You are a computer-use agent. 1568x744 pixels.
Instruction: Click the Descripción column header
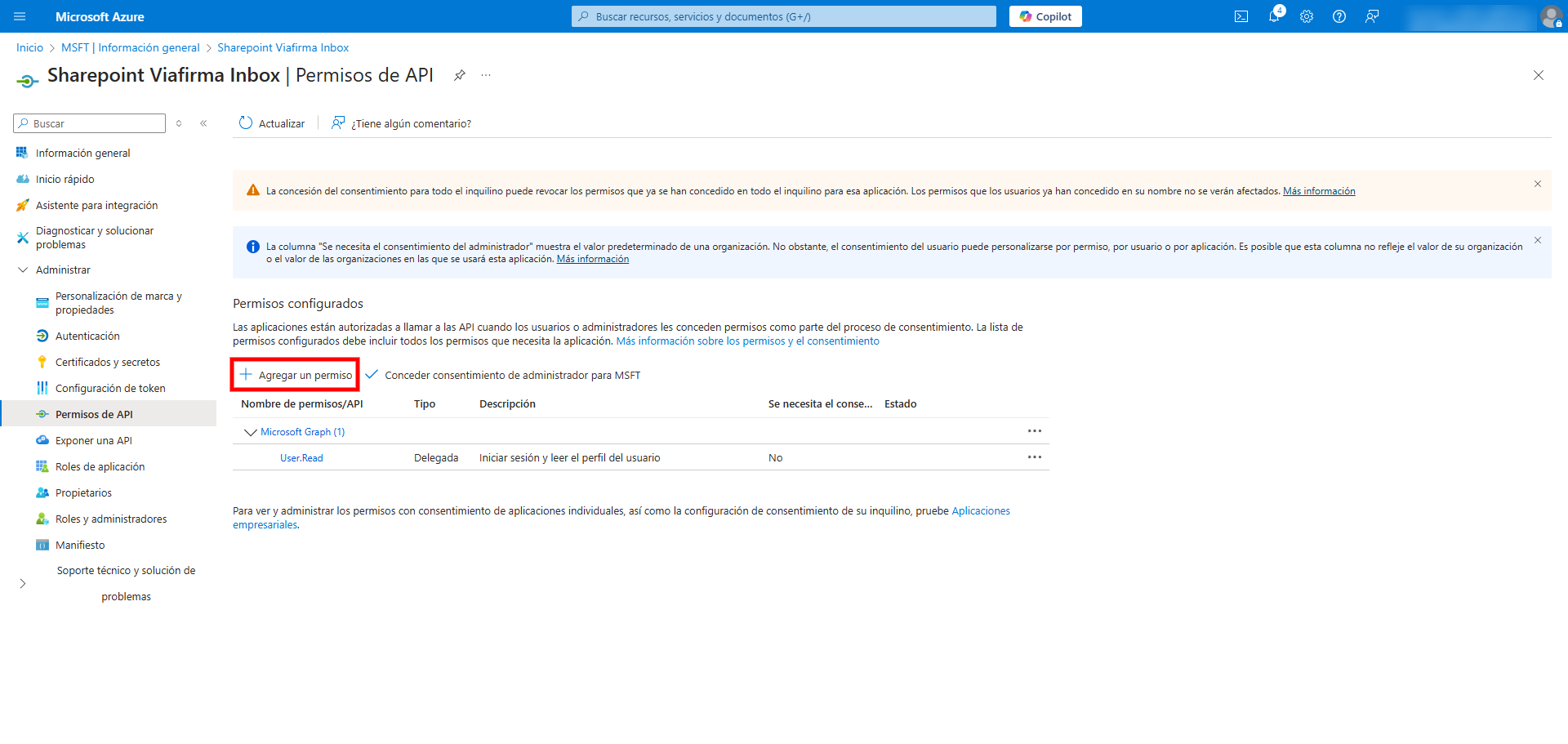tap(507, 404)
